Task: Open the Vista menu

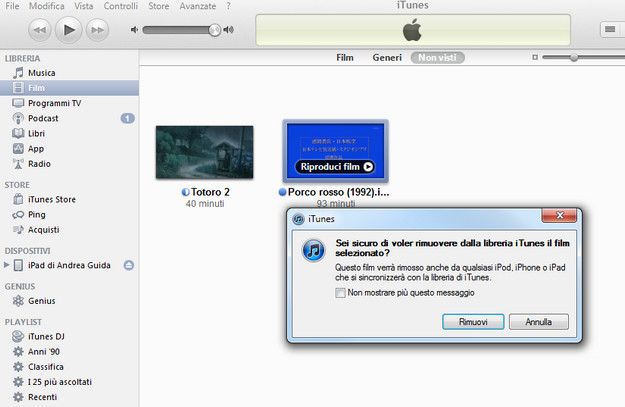Action: point(83,6)
